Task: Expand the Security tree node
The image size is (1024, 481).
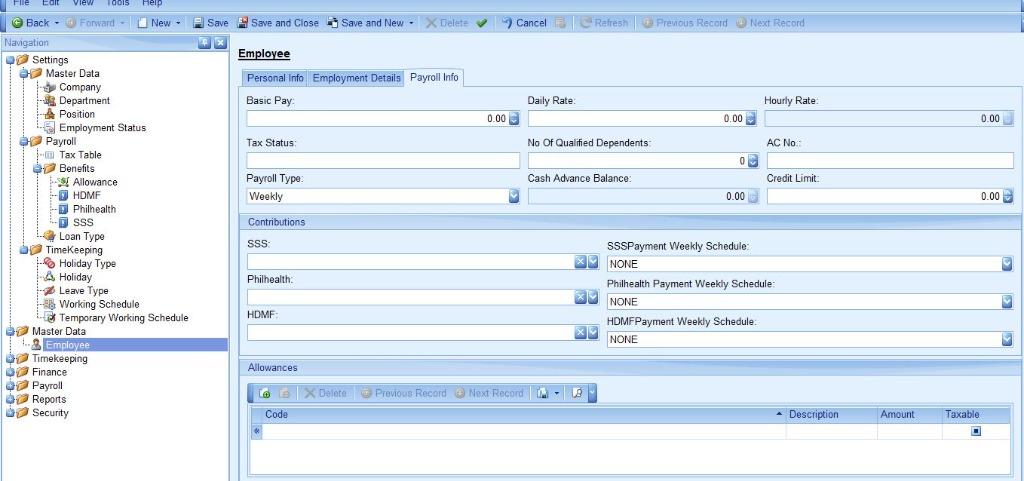Action: (x=9, y=412)
